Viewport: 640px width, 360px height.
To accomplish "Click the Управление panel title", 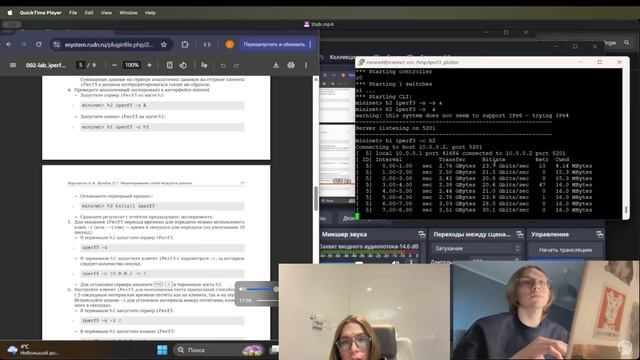I will [x=550, y=234].
